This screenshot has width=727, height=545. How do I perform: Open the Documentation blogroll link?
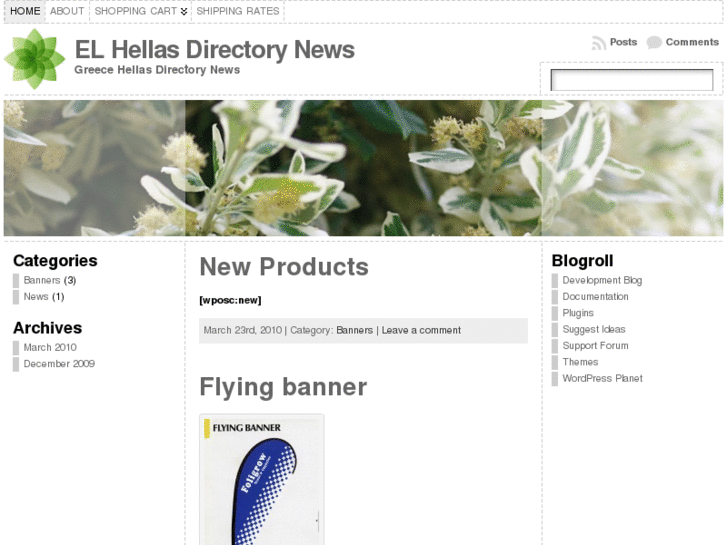(595, 296)
